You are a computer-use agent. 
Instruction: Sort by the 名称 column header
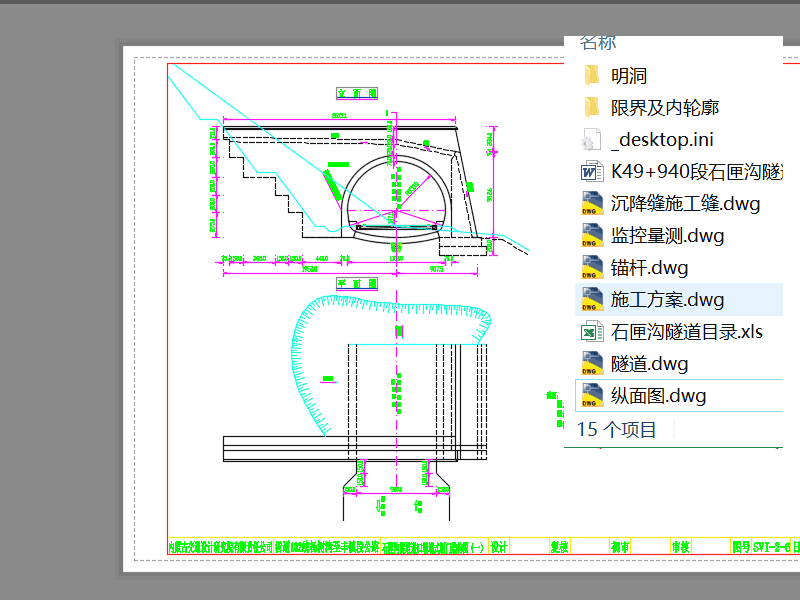click(x=598, y=42)
